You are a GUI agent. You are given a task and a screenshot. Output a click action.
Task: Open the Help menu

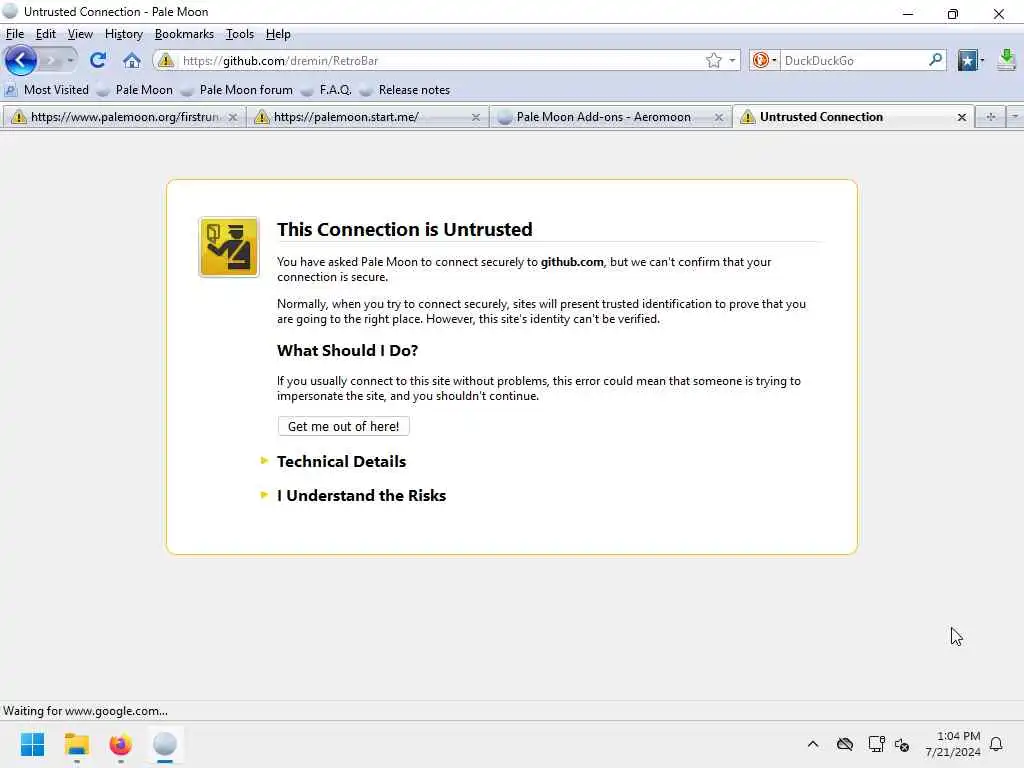point(278,34)
